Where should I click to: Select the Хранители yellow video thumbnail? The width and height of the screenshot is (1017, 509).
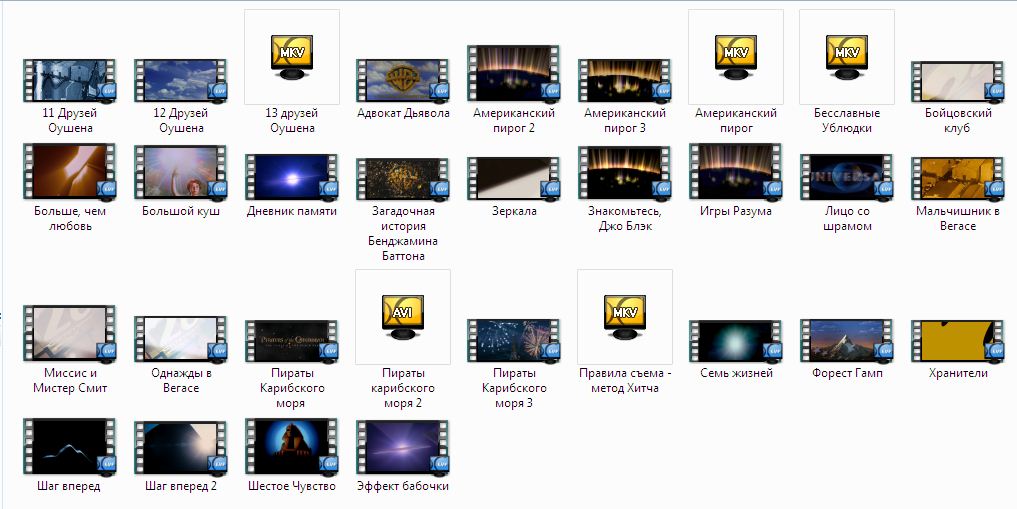(957, 340)
